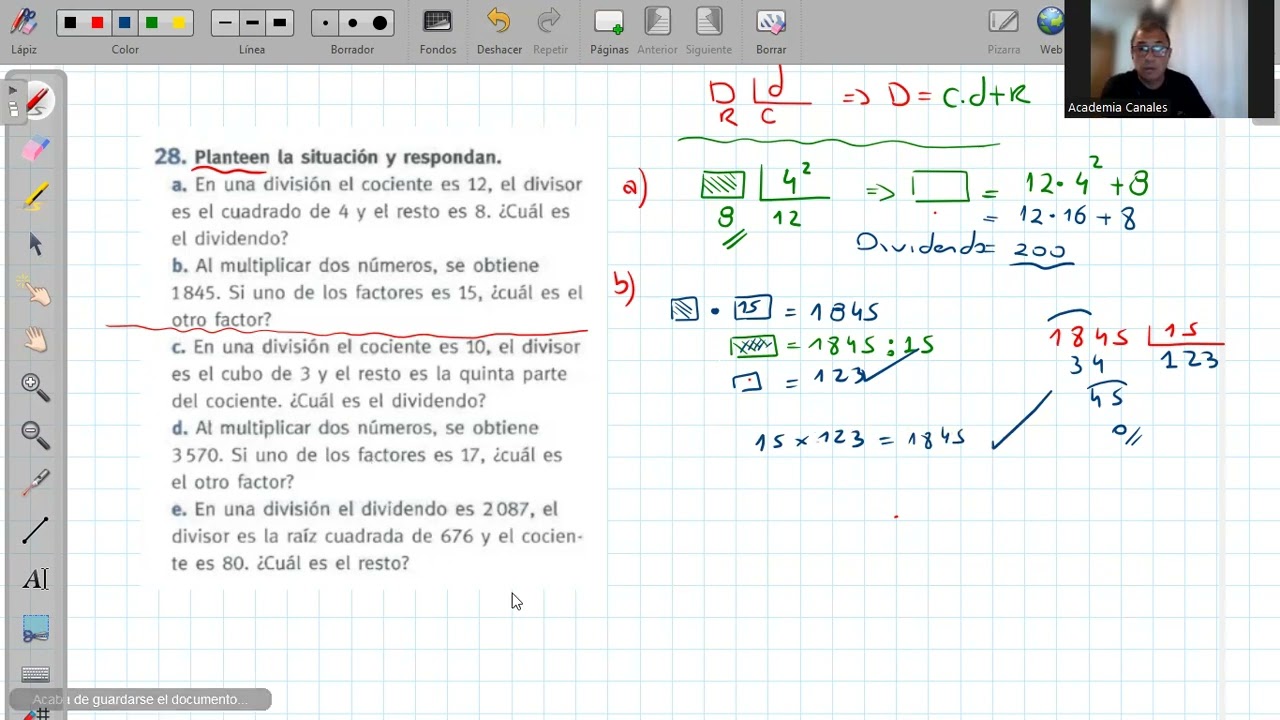1280x720 pixels.
Task: Click the document saved status message
Action: pos(140,699)
